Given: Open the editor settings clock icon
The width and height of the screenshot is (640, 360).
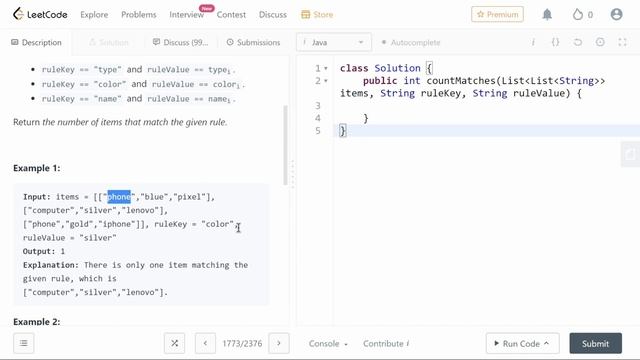Looking at the screenshot, I should (x=600, y=42).
